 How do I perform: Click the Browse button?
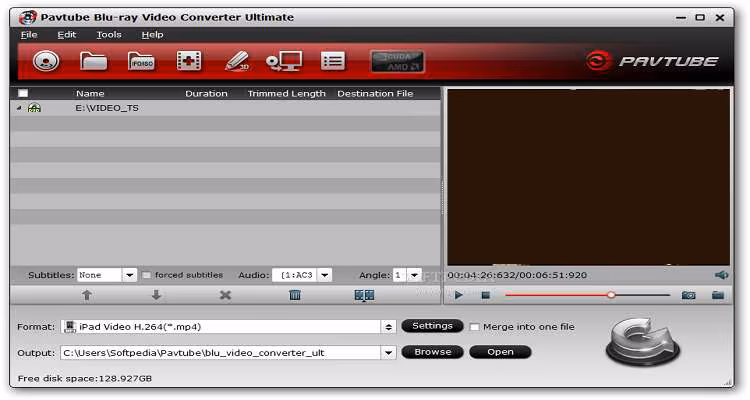(x=433, y=352)
